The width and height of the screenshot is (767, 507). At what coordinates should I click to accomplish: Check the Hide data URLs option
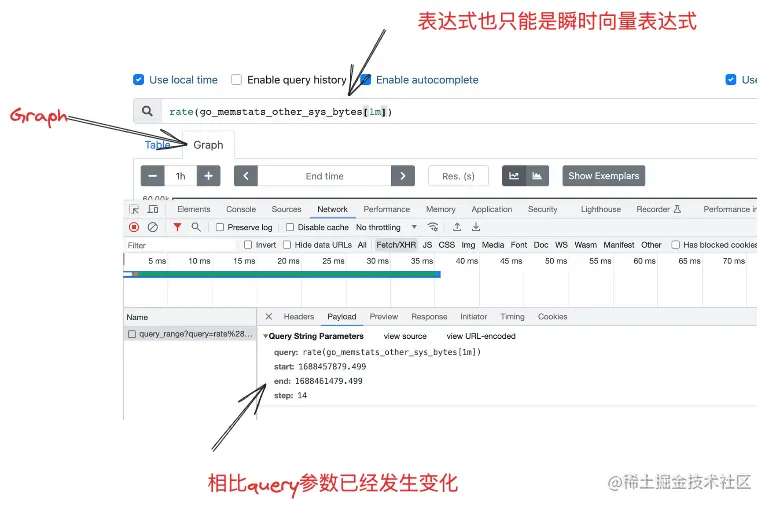tap(287, 245)
